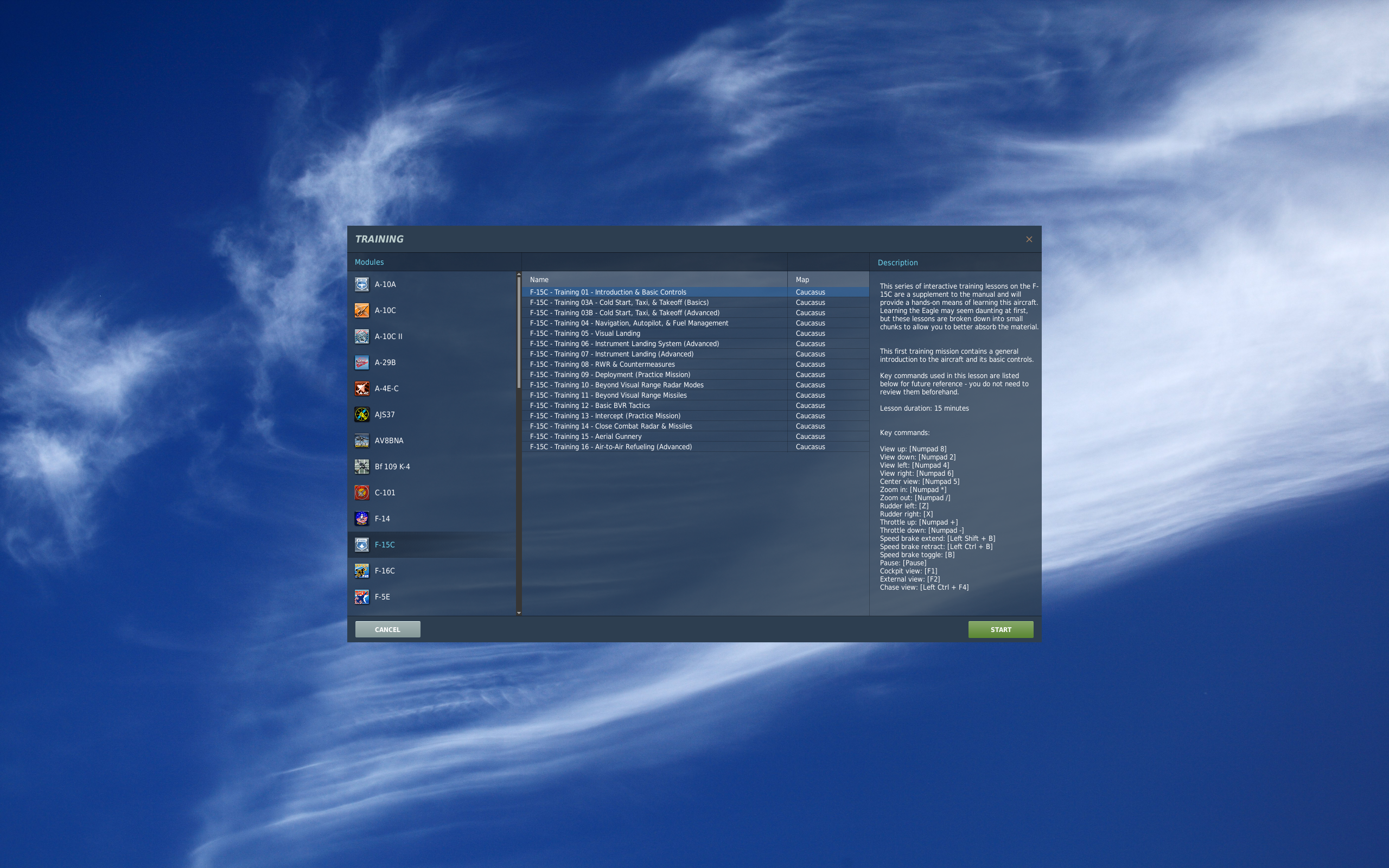Close the Training dialog with X

(1029, 239)
